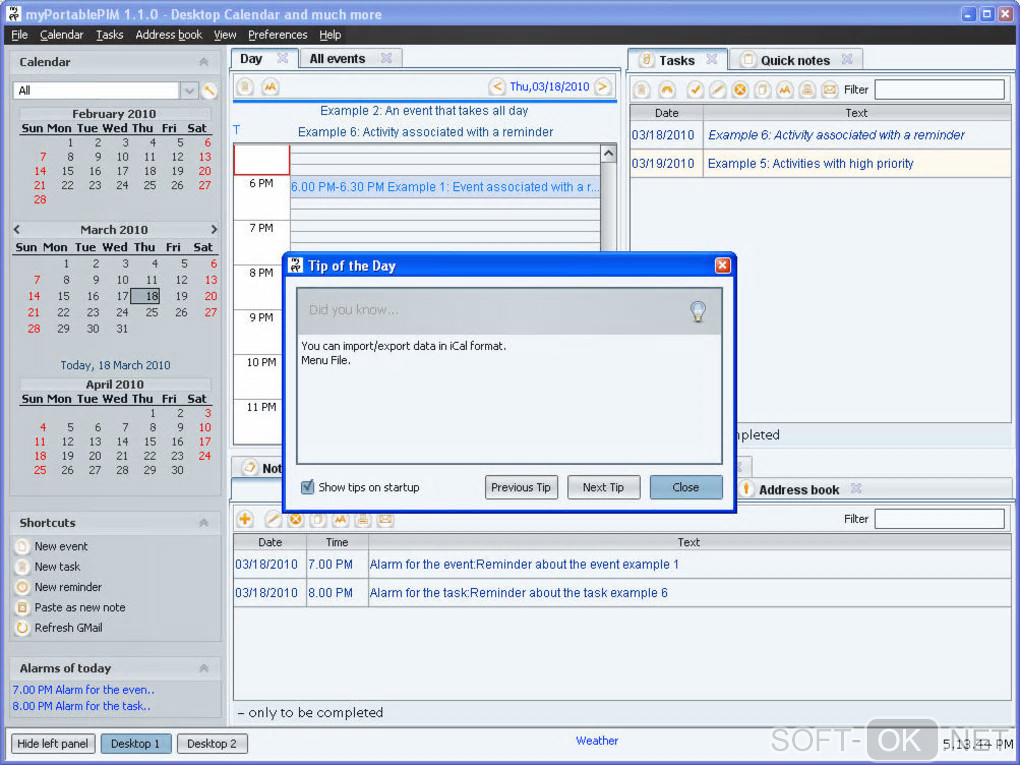Click the Weather link
Image resolution: width=1020 pixels, height=765 pixels.
(x=597, y=740)
